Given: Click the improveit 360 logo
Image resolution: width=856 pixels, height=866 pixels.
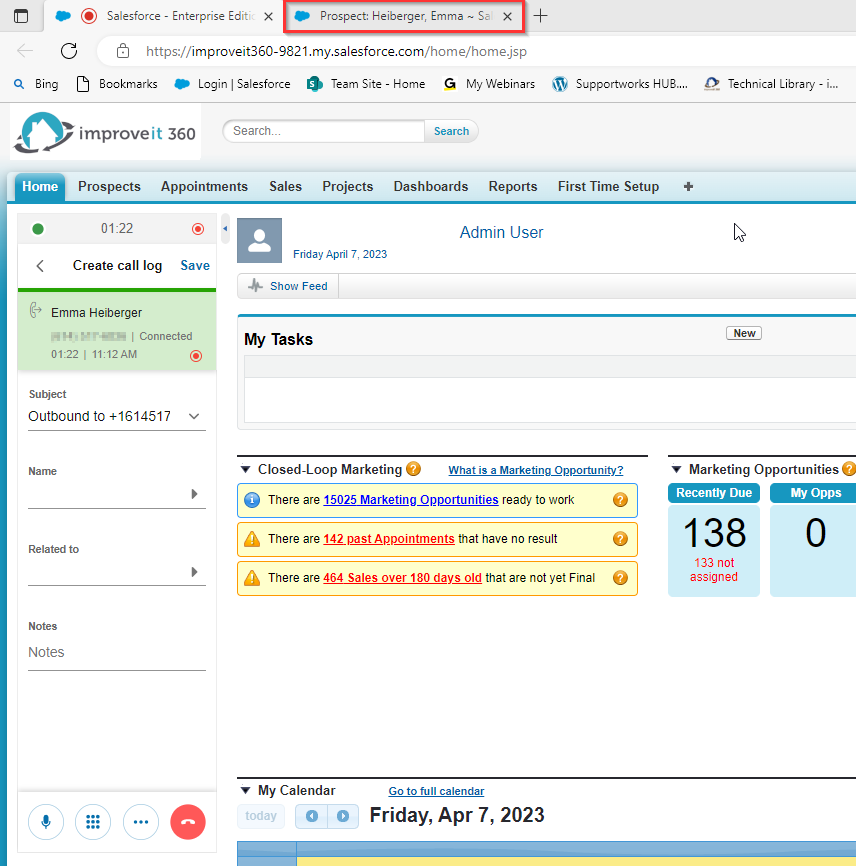Looking at the screenshot, I should [105, 133].
